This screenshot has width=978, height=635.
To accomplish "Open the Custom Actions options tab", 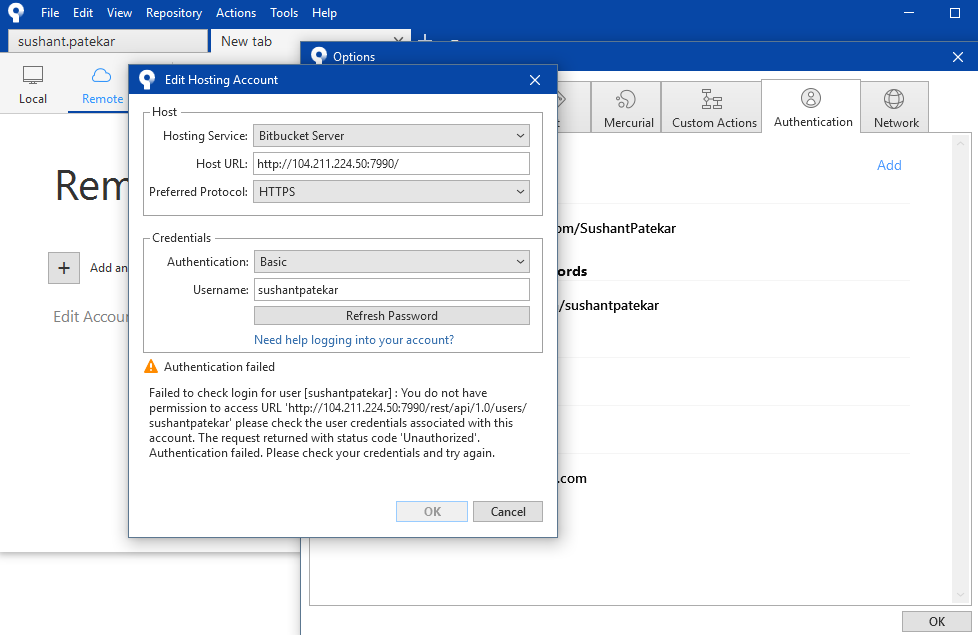I will click(x=714, y=107).
